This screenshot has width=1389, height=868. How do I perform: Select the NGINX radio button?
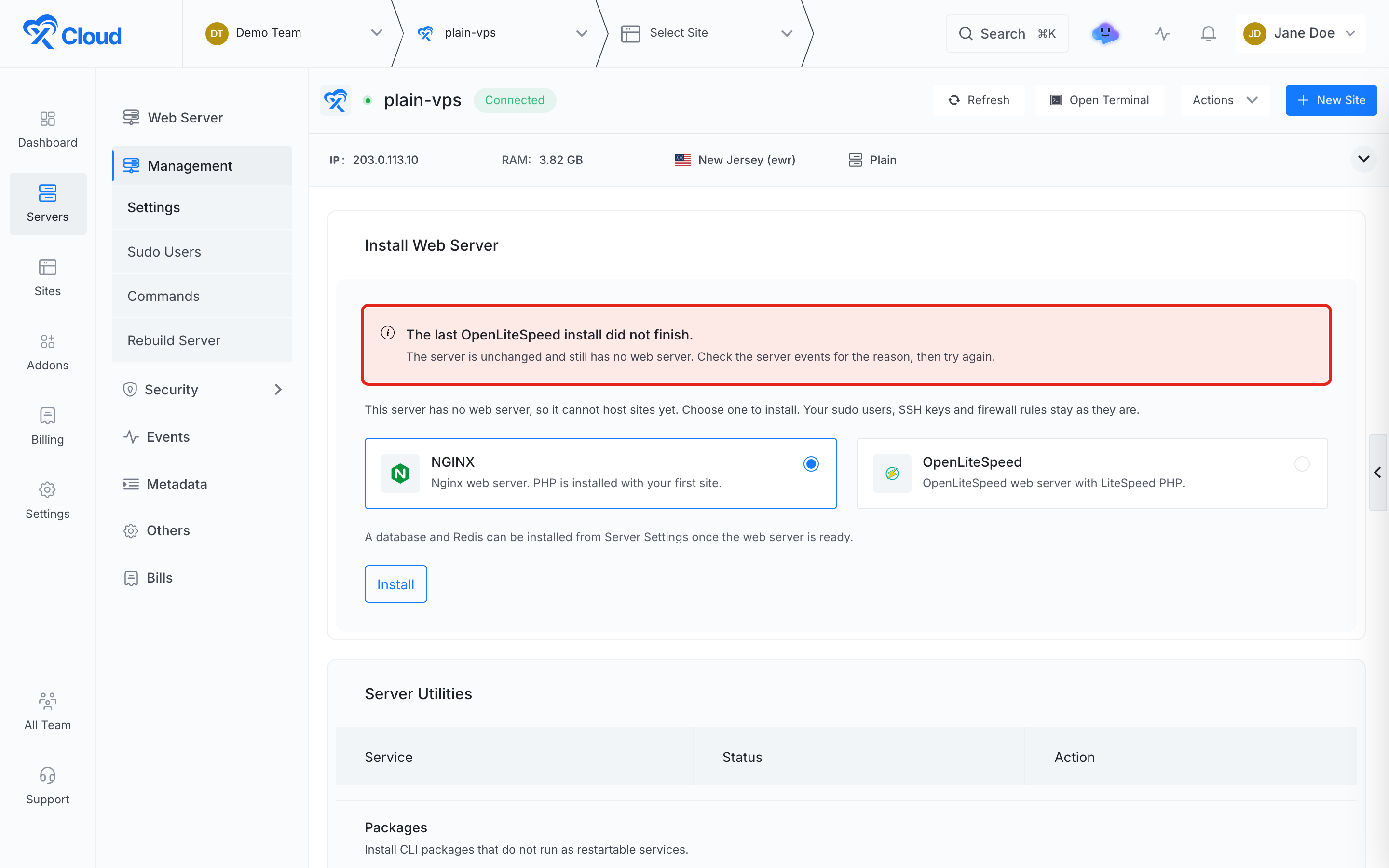(811, 464)
